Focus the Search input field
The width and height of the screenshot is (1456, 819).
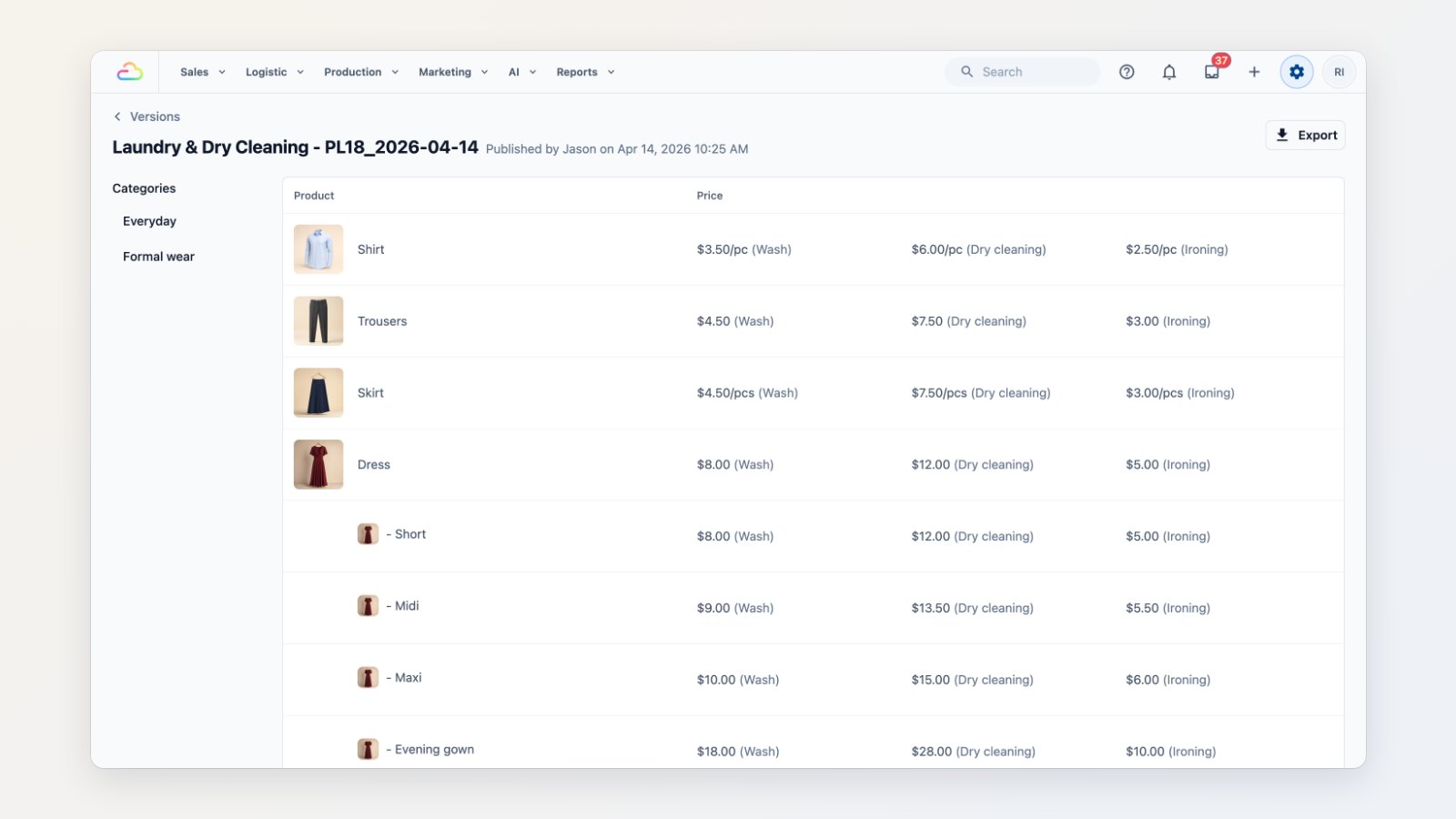tap(1022, 72)
